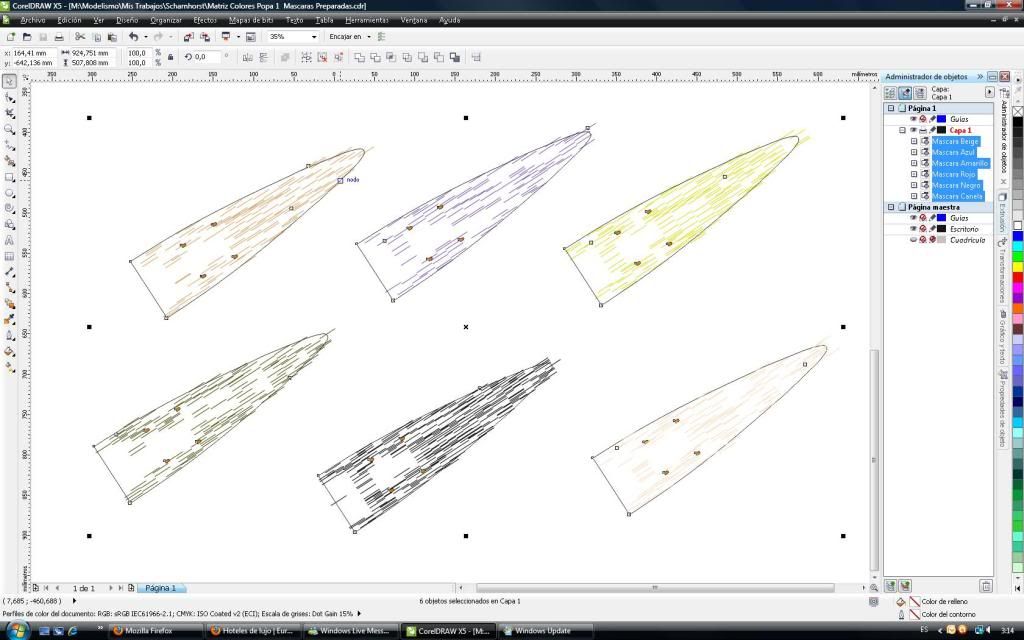Toggle printable icon of Capa 1 layer
The image size is (1024, 640).
tap(923, 130)
